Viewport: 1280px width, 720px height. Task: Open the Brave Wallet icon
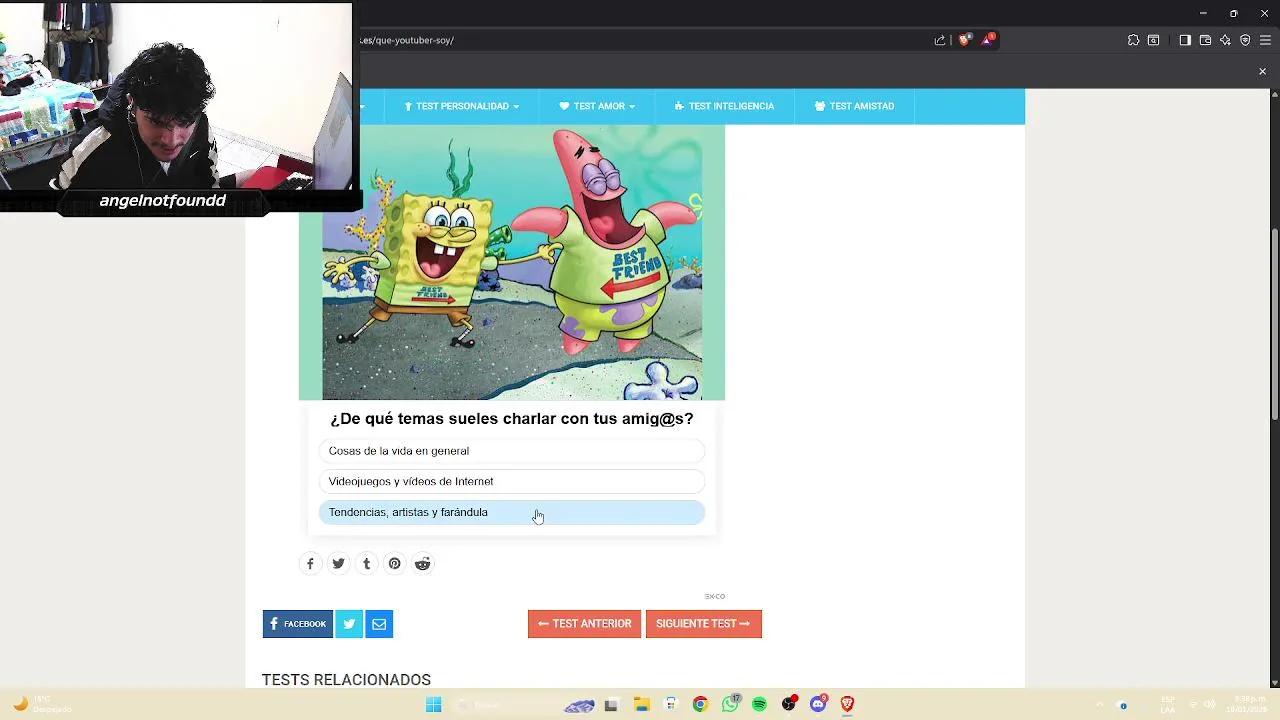(x=1205, y=40)
